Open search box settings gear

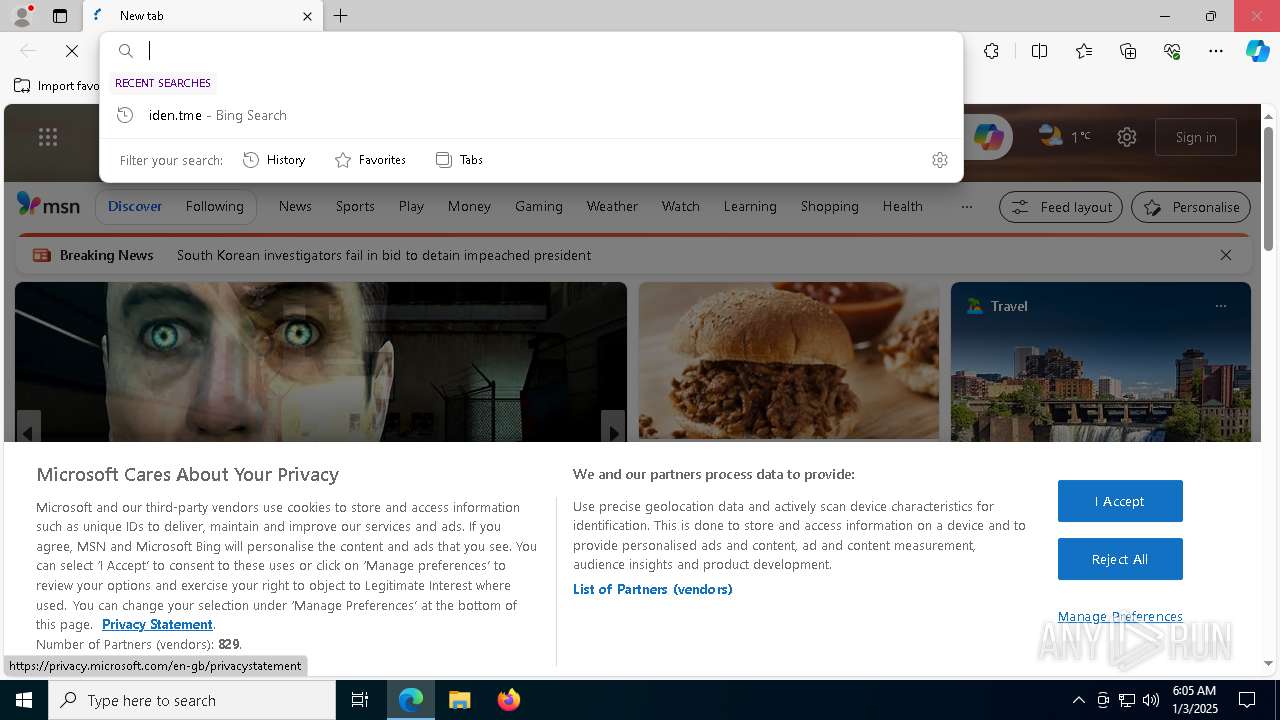939,160
